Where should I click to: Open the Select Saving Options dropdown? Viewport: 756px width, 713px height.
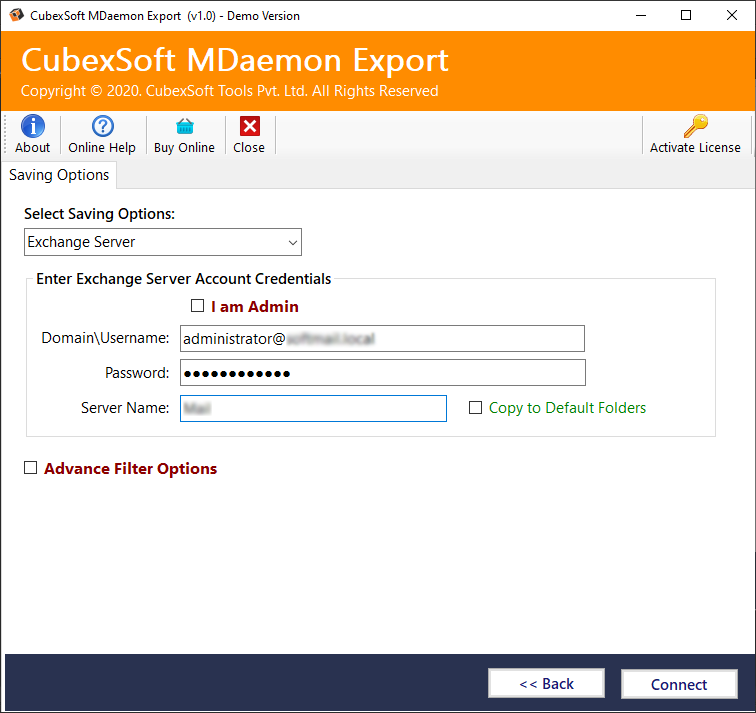point(162,242)
